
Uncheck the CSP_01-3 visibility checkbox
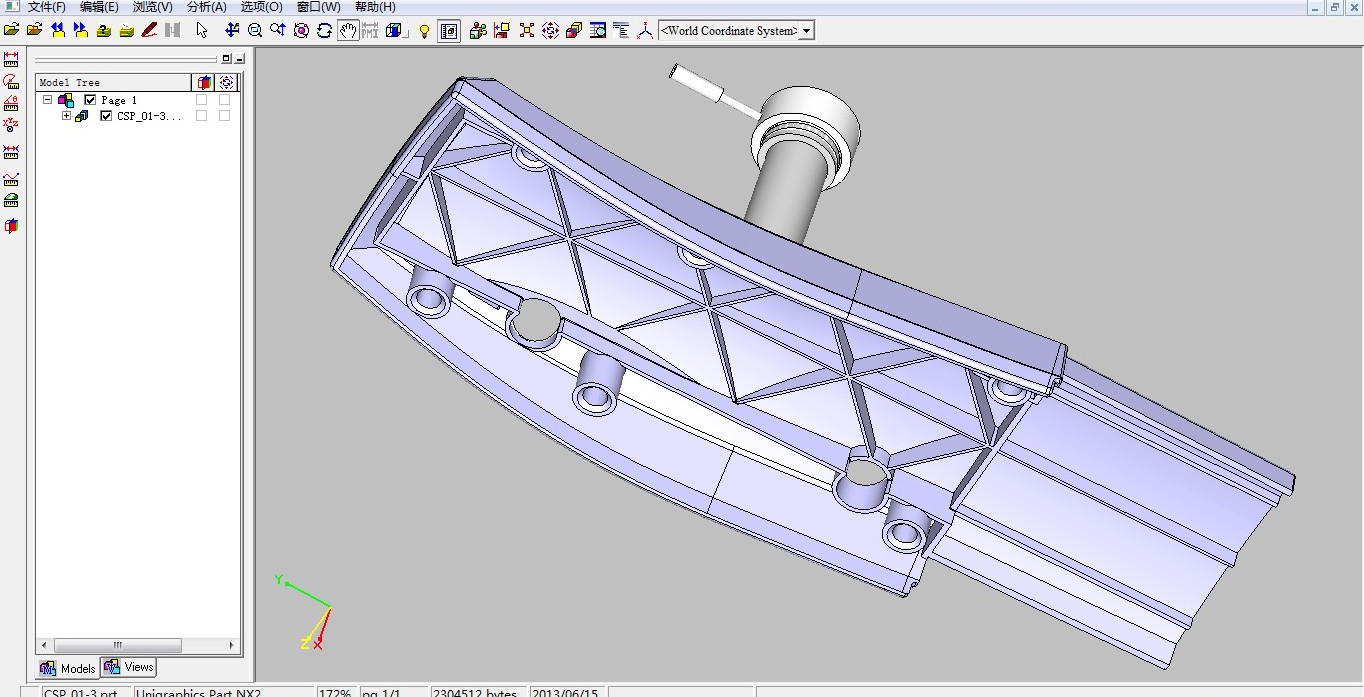tap(106, 116)
